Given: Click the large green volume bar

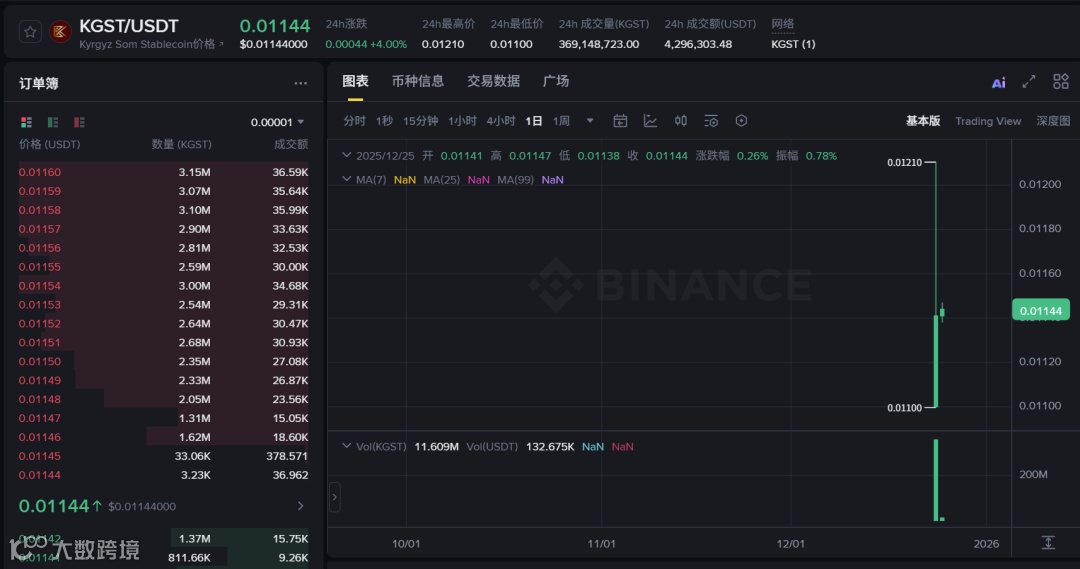Looking at the screenshot, I should 935,480.
